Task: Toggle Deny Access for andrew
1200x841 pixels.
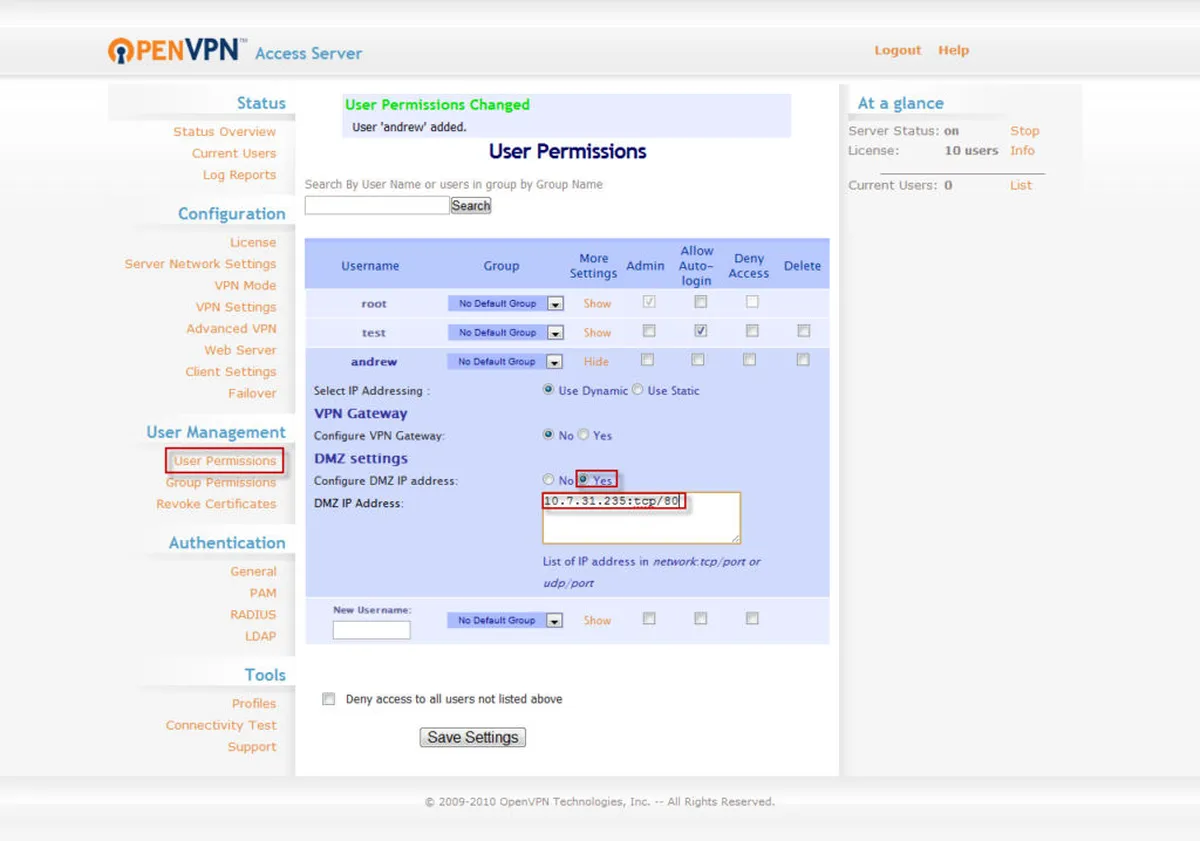Action: tap(750, 360)
